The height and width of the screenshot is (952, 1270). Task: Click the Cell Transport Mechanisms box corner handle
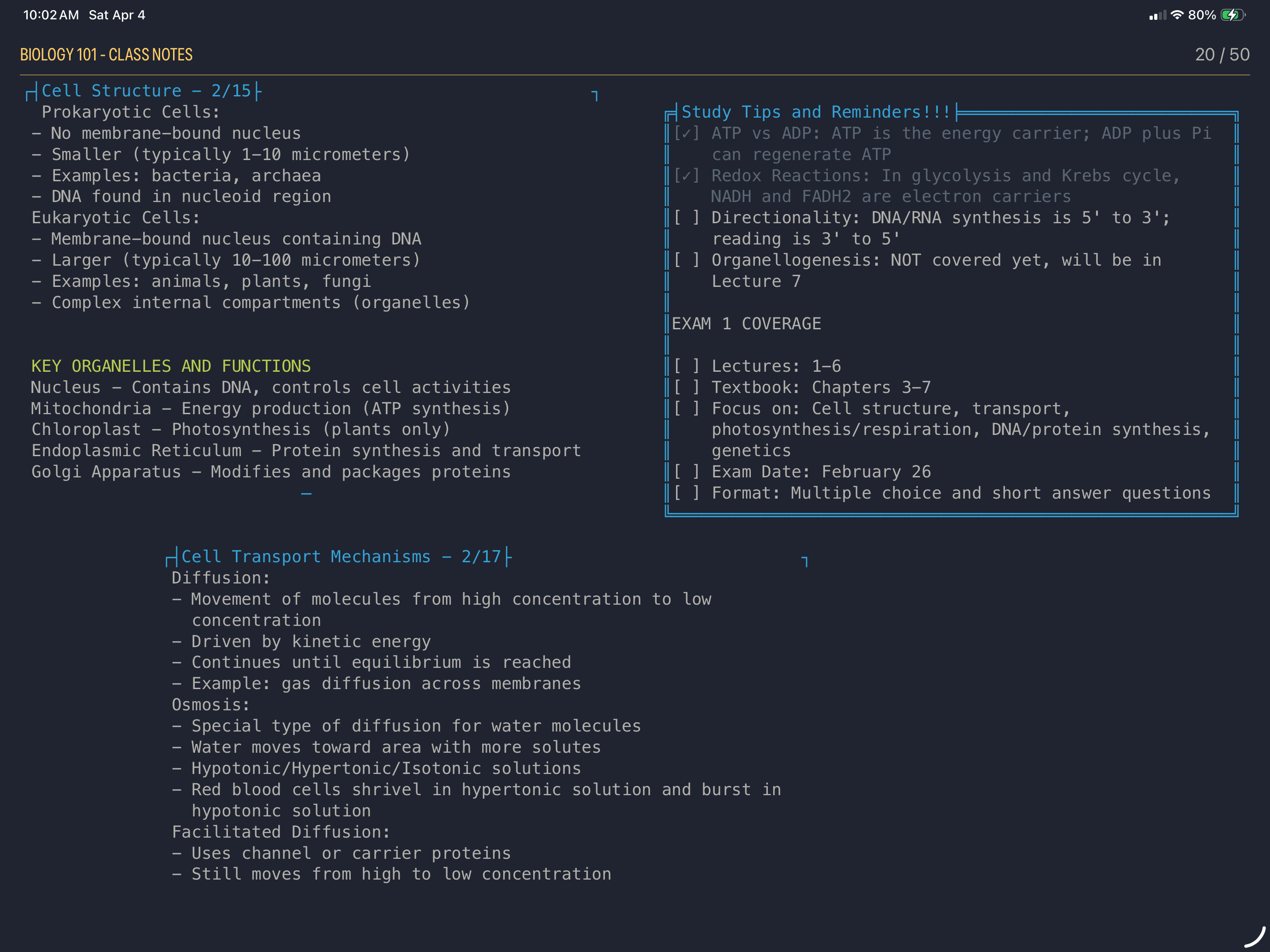804,561
